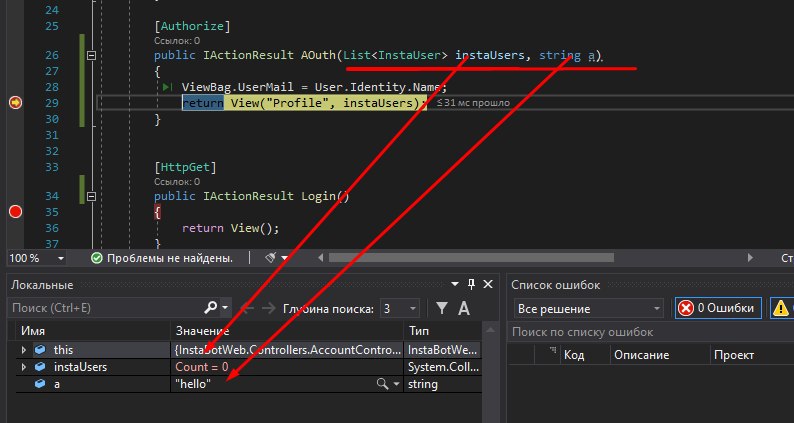Expand the 'instaUsers' variable row
Screen dimensions: 794x423
(x=23, y=367)
